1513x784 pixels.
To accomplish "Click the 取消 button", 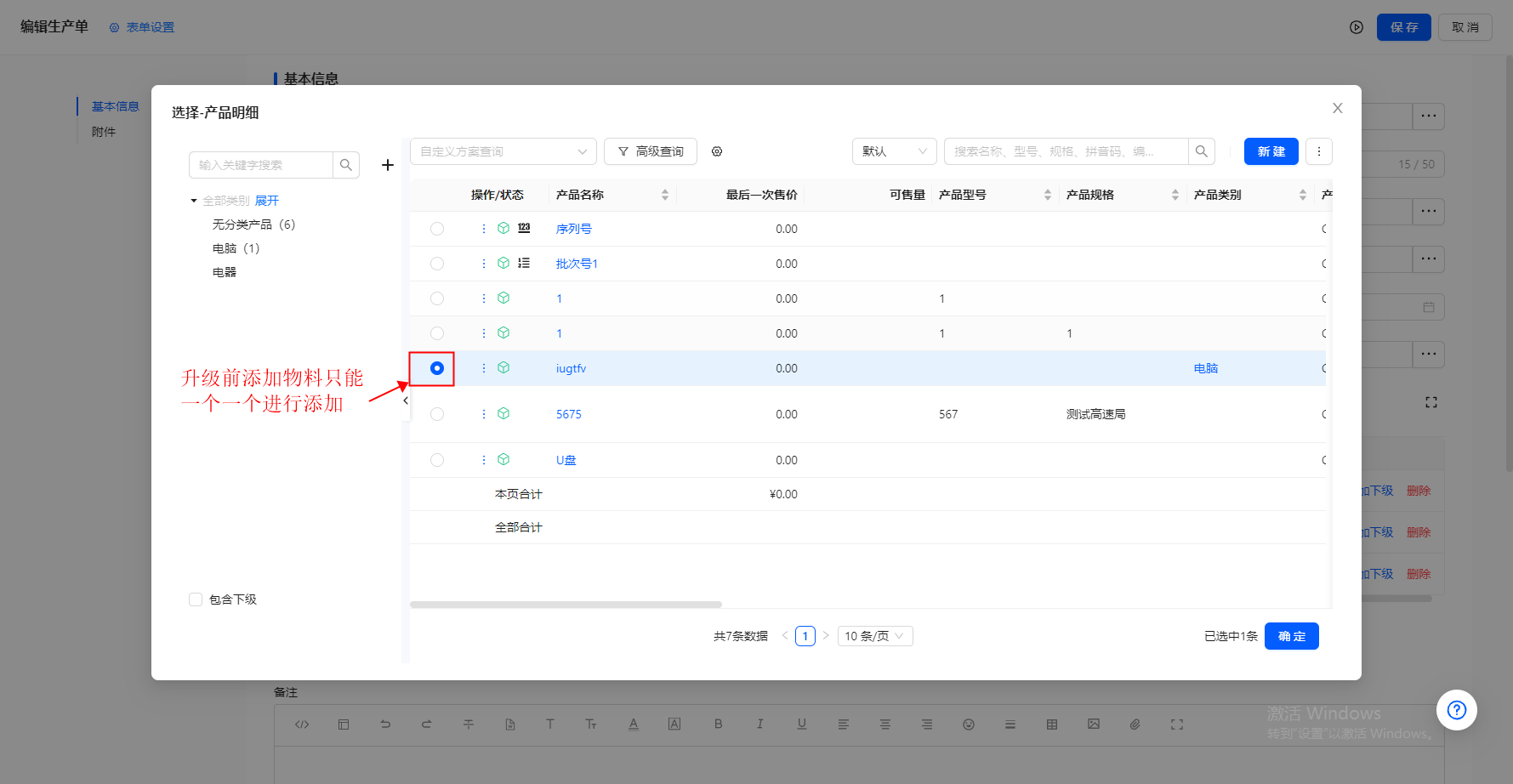I will (x=1465, y=27).
